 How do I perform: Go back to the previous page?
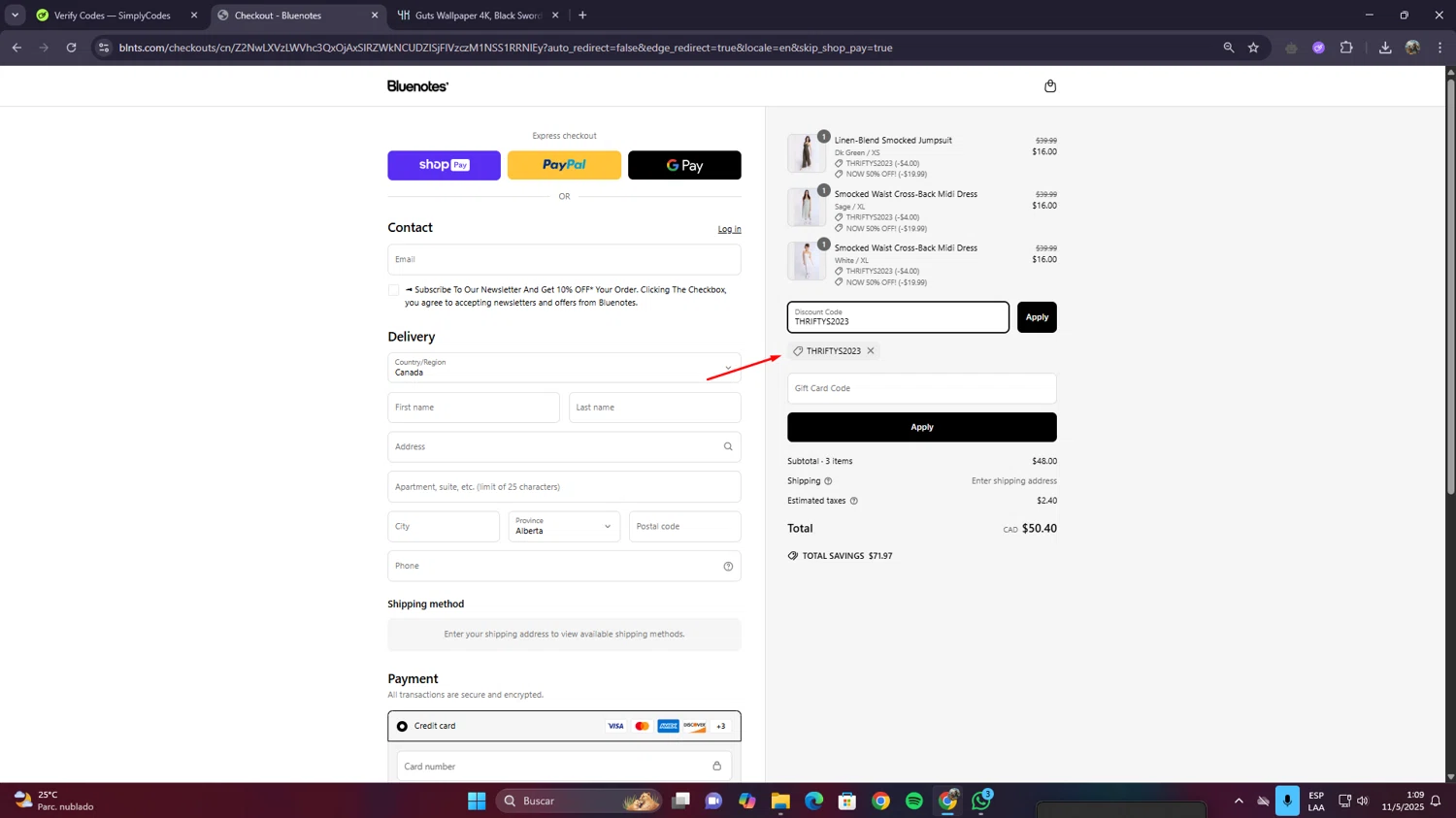[17, 48]
